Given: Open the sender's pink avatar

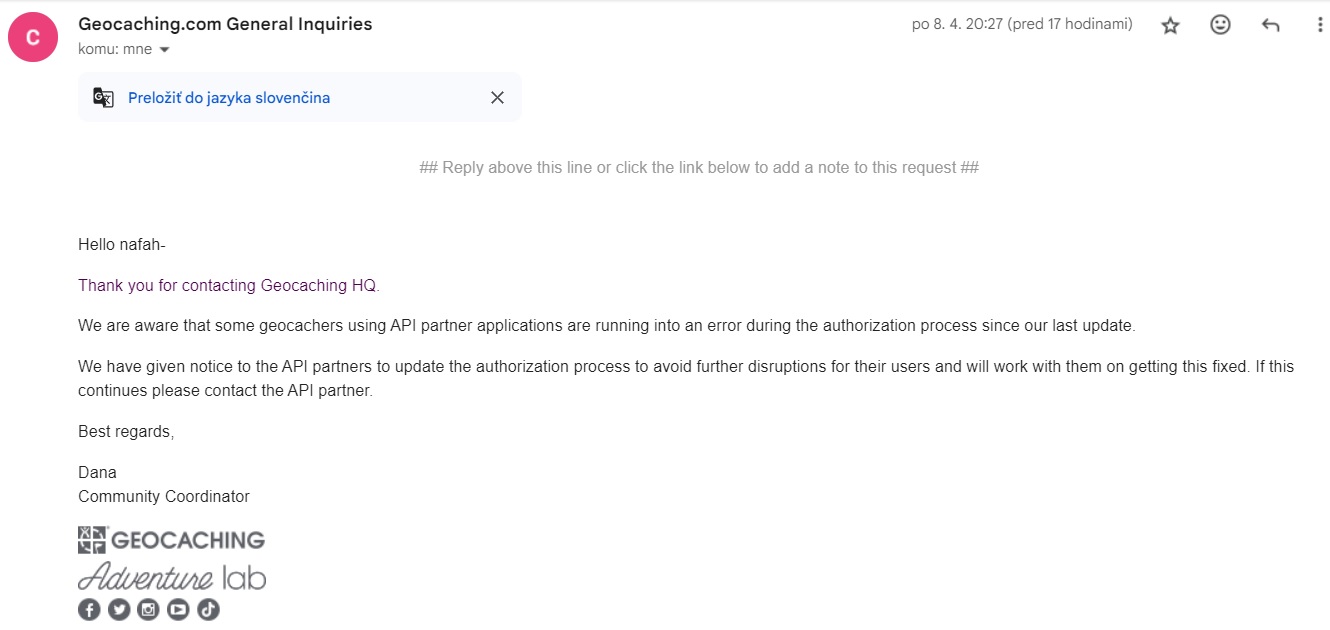Looking at the screenshot, I should coord(33,37).
